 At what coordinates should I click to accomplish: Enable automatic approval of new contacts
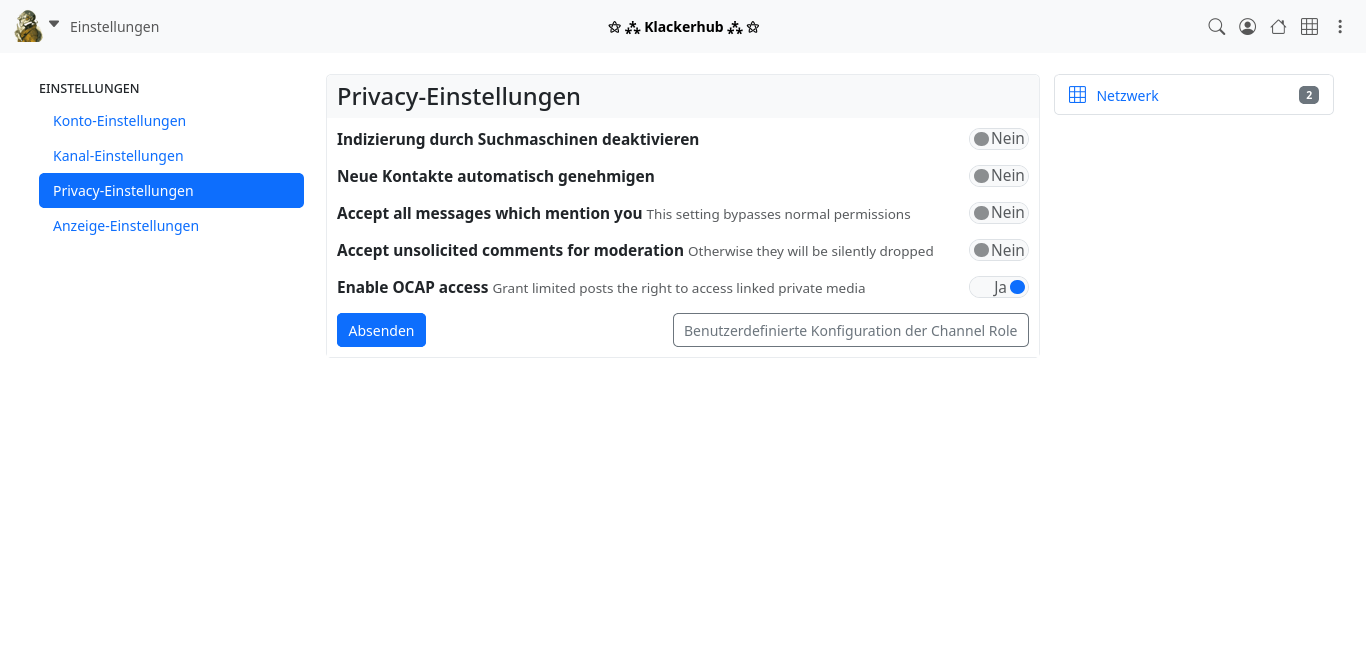998,176
